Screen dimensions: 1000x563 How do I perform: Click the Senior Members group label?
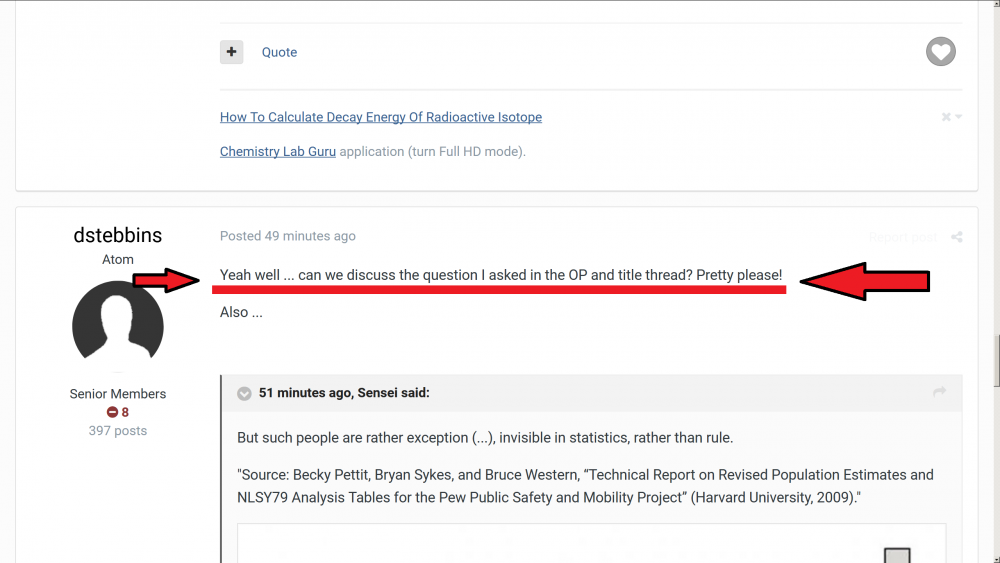click(118, 394)
